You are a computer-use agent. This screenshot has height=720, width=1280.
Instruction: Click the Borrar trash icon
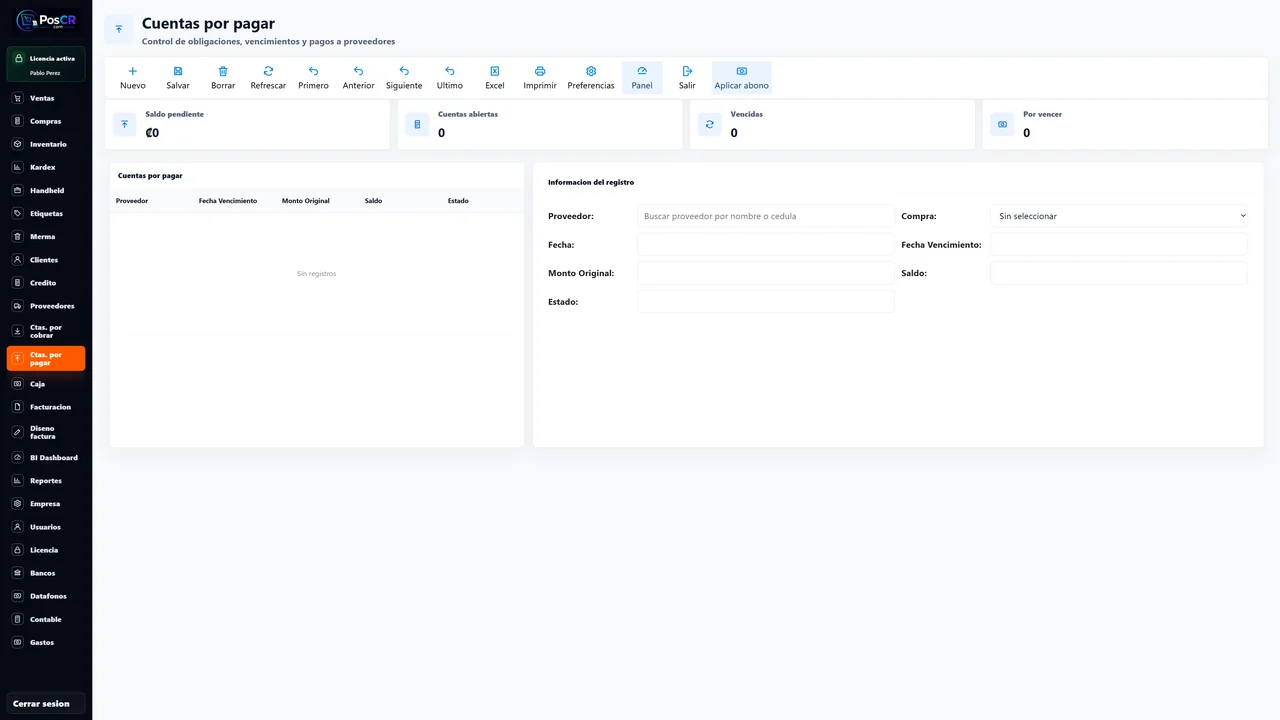[x=223, y=71]
